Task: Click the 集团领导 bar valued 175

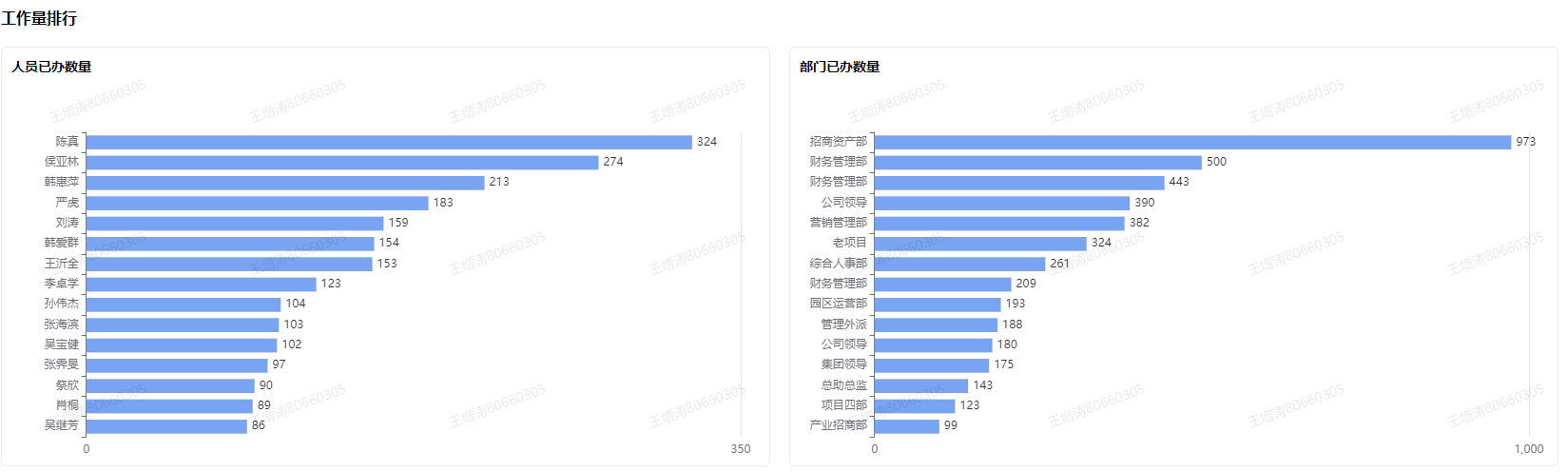Action: coord(932,364)
